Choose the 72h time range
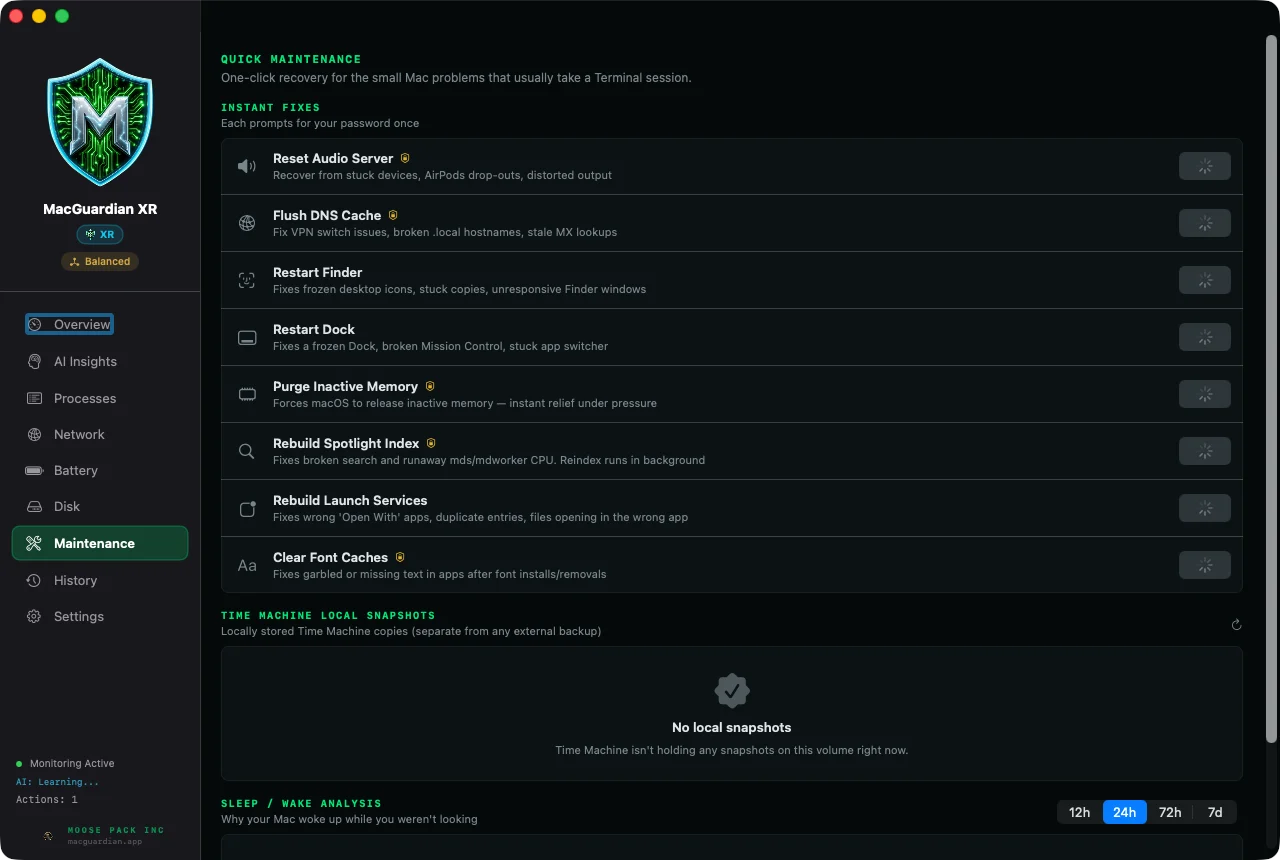 click(1170, 812)
